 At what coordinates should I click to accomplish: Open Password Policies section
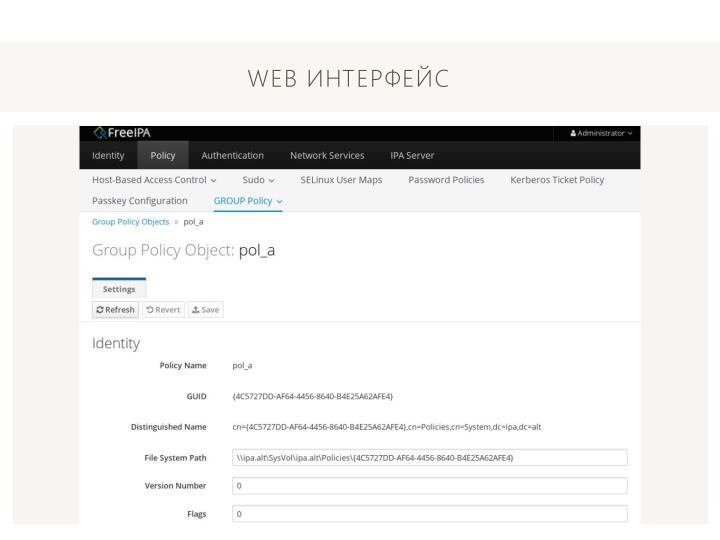pos(446,180)
